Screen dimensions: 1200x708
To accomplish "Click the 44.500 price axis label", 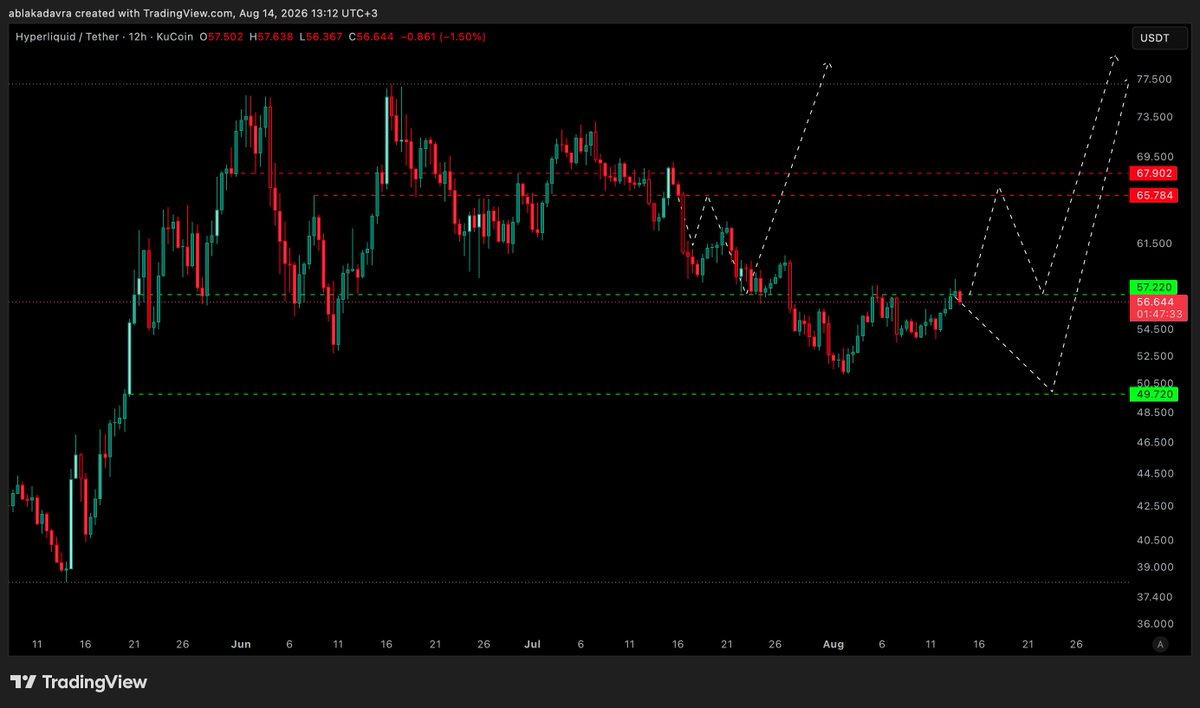I will click(1153, 473).
